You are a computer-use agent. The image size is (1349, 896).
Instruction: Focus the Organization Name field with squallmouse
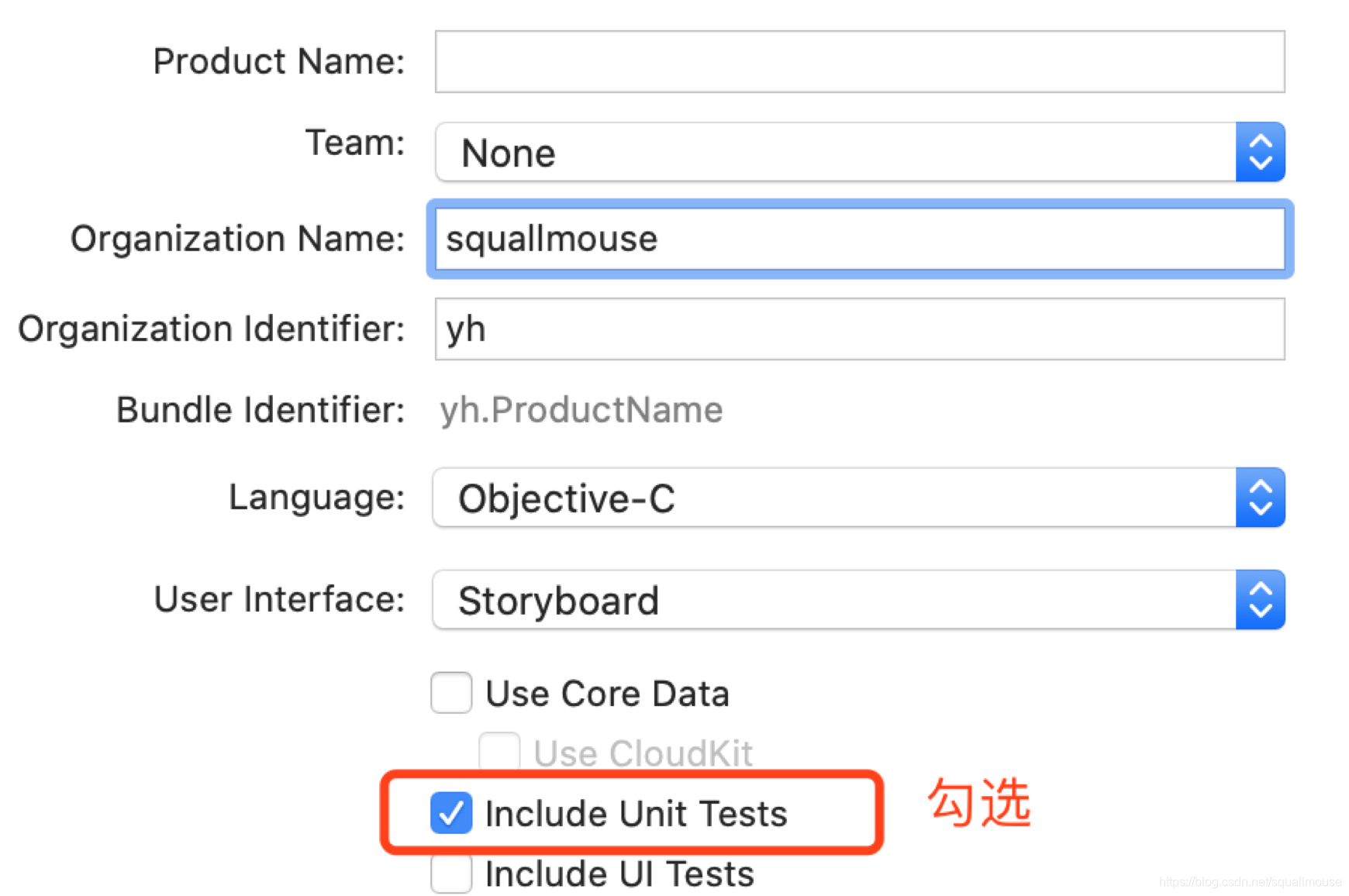pyautogui.click(x=859, y=239)
